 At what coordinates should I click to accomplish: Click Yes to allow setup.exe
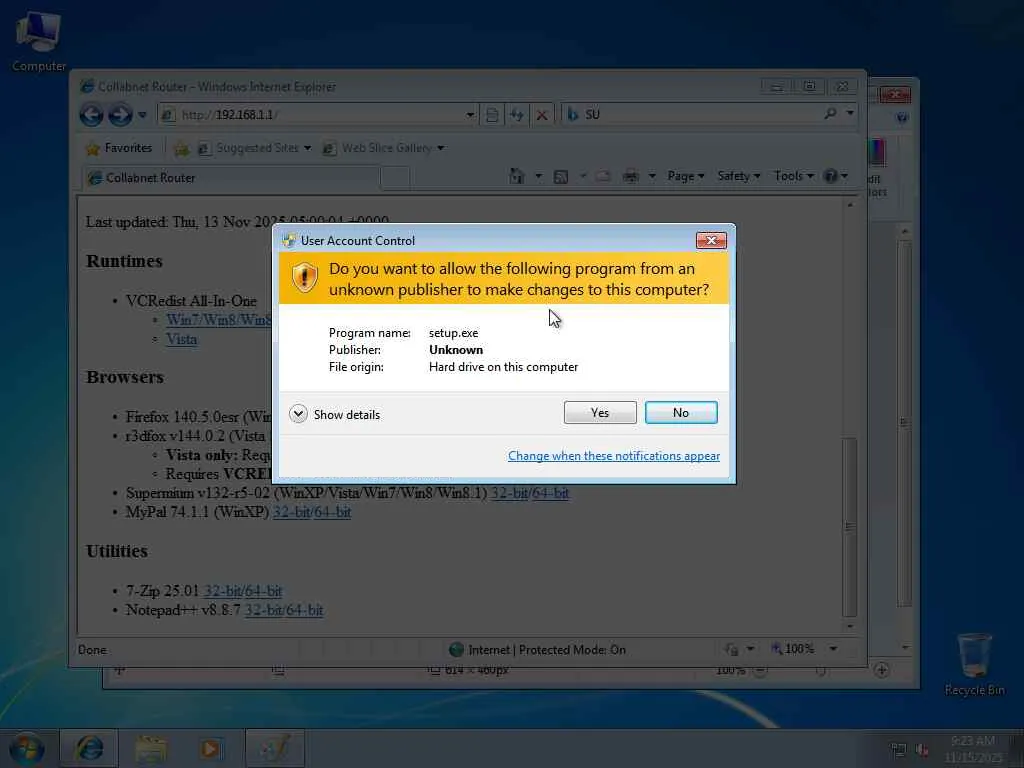(600, 413)
